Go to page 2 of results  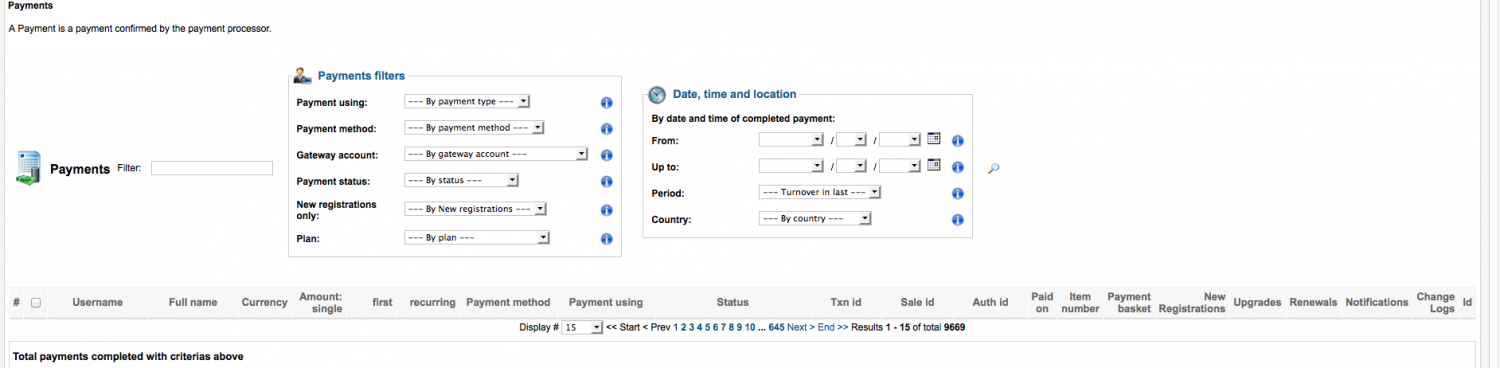pyautogui.click(x=684, y=328)
